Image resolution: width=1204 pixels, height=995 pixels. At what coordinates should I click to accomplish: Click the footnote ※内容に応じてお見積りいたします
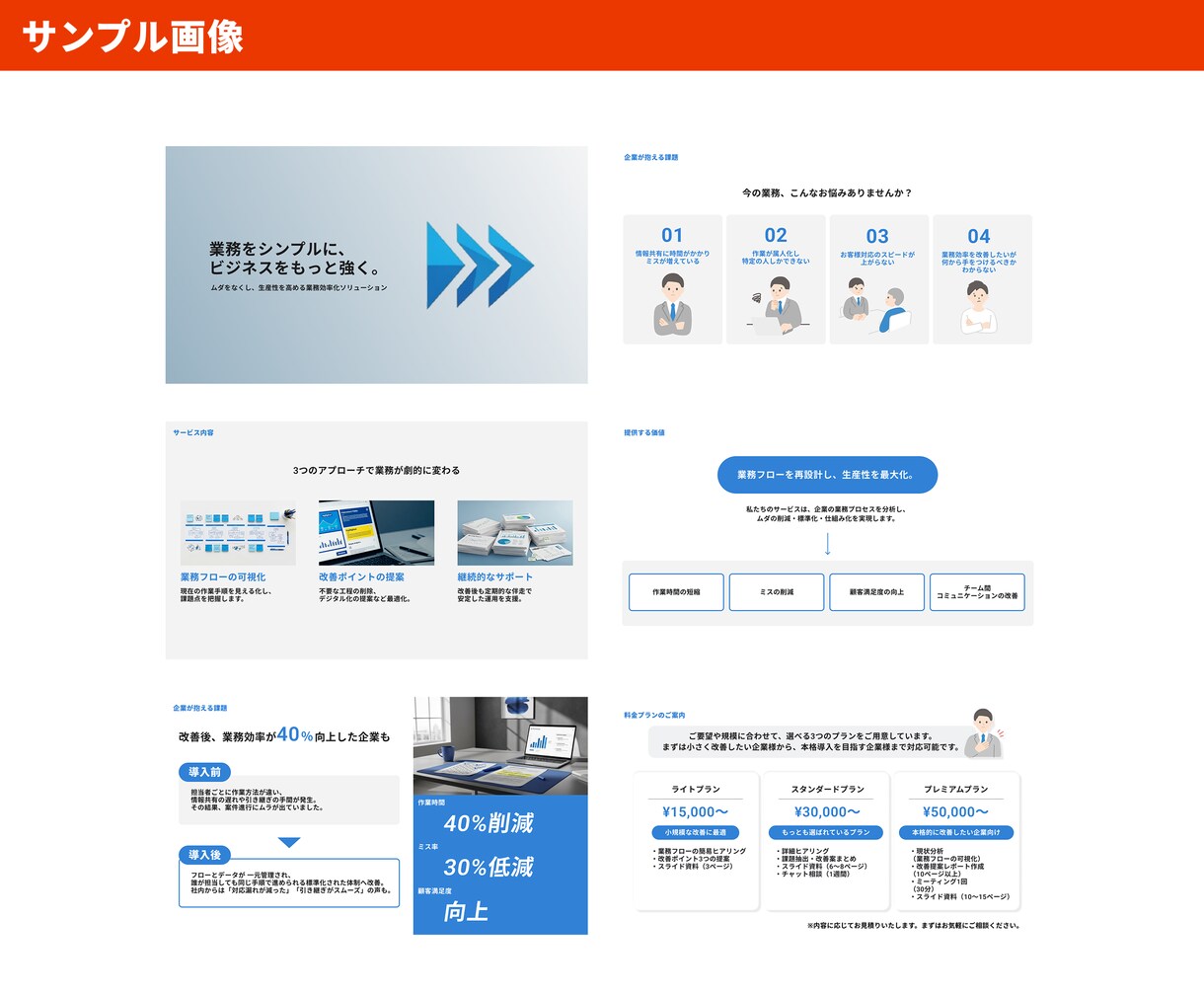click(914, 926)
